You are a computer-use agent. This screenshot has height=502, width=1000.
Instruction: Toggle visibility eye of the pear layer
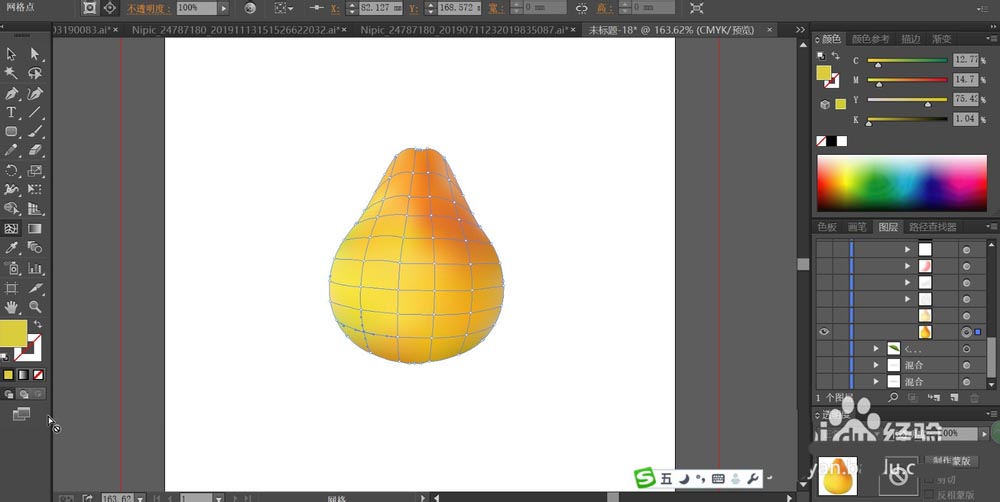(824, 332)
